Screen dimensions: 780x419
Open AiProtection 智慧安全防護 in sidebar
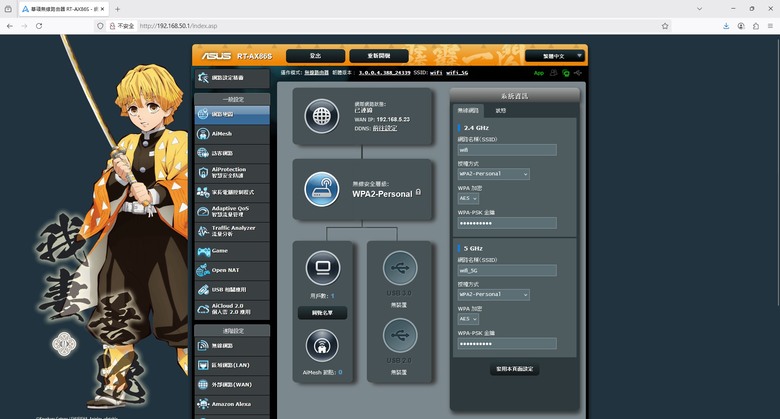coord(232,172)
